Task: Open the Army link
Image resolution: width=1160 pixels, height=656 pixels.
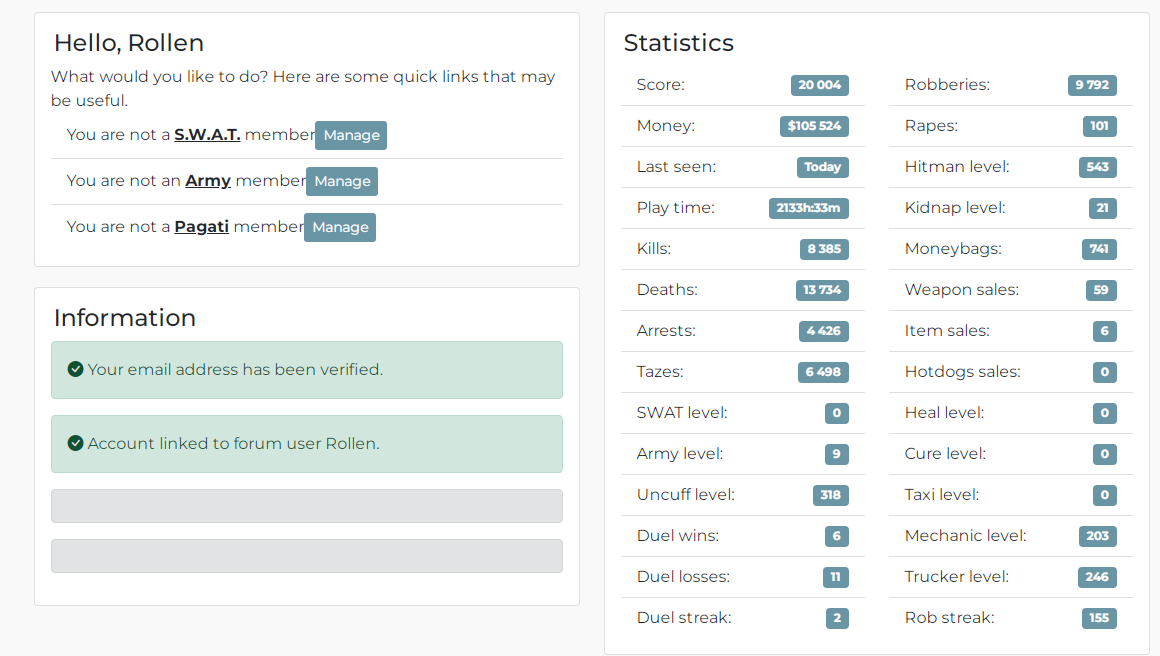Action: (x=208, y=180)
